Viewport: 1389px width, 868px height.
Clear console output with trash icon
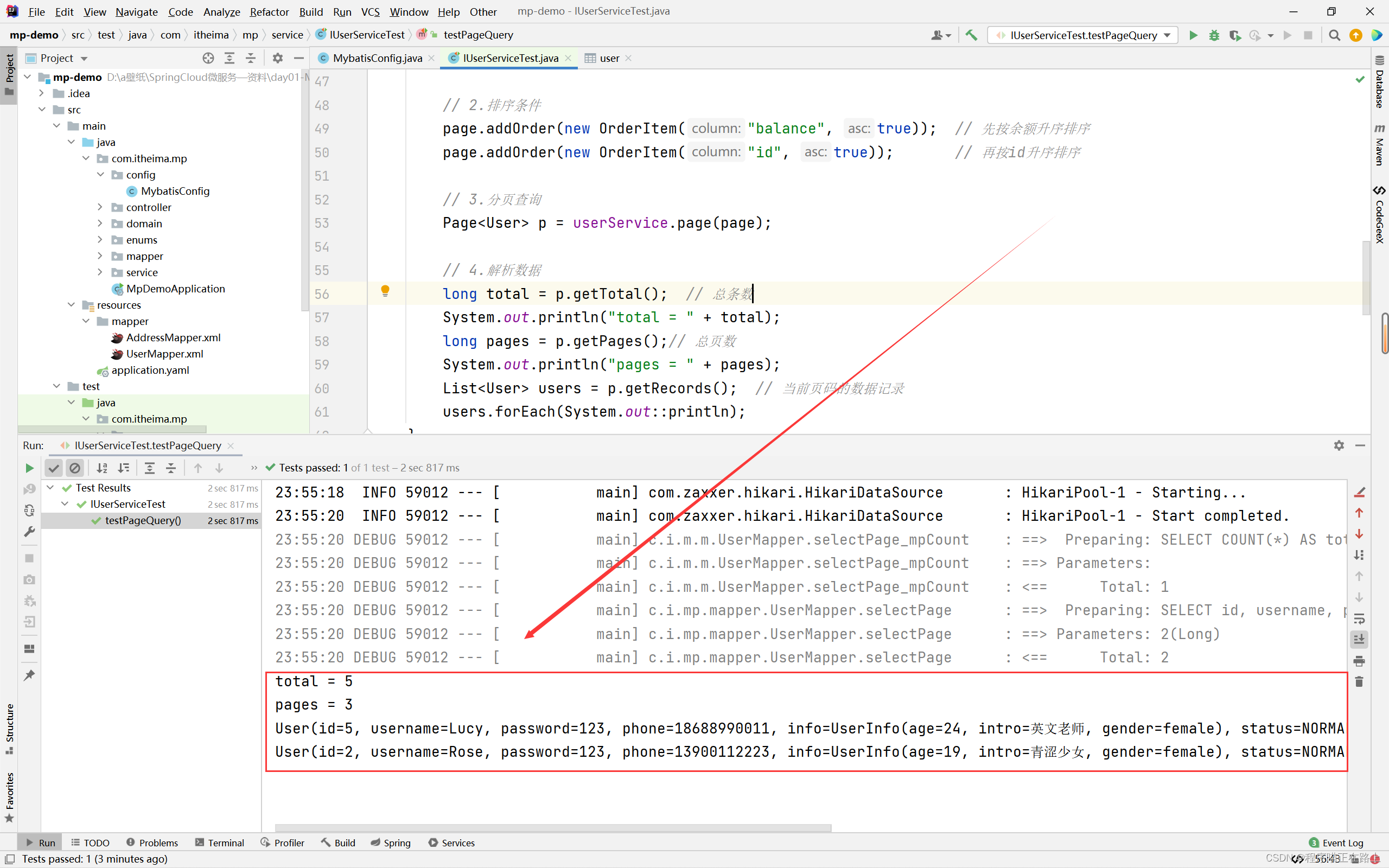pos(1359,682)
